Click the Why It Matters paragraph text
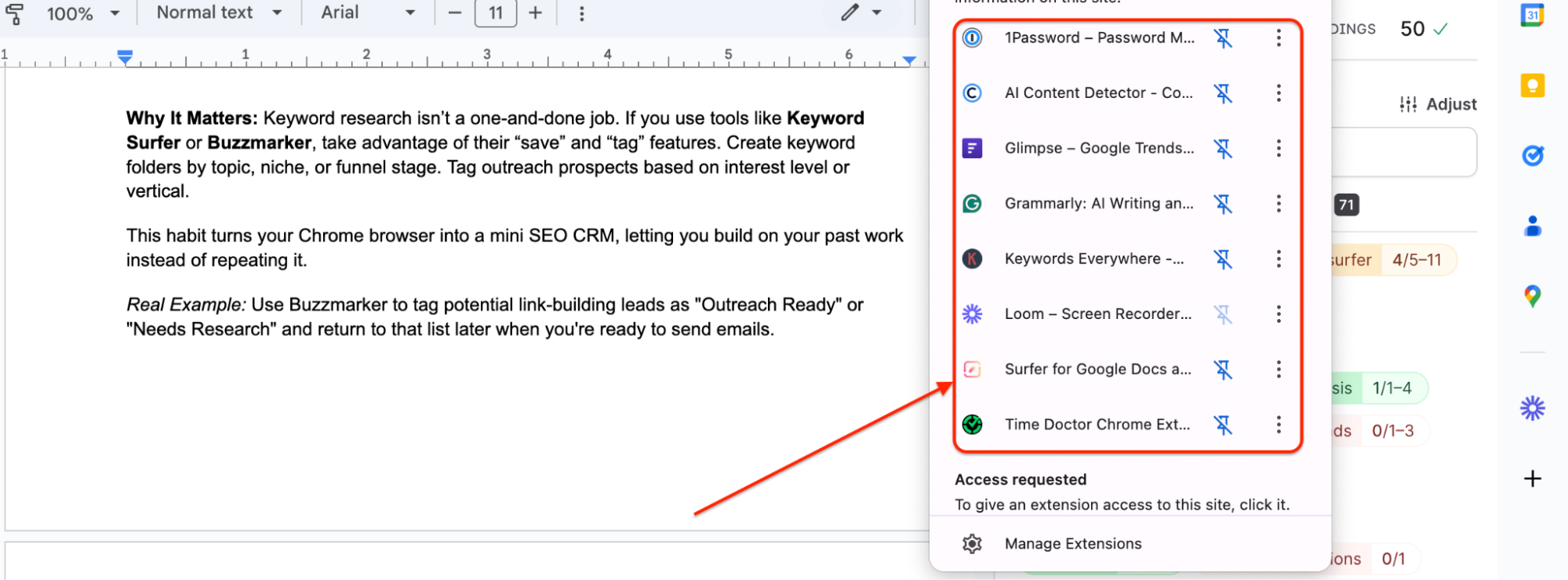This screenshot has width=1568, height=580. (496, 154)
